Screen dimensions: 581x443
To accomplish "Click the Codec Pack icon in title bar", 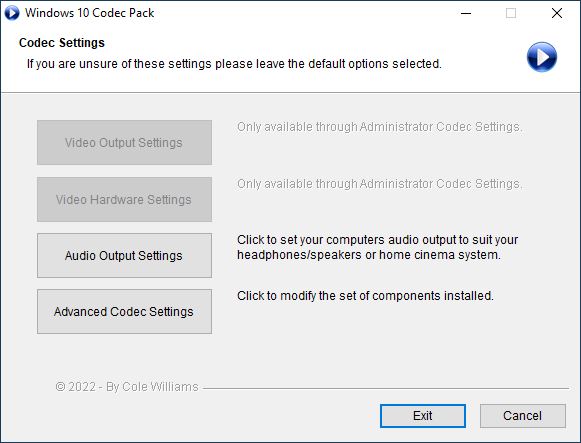I will [11, 13].
